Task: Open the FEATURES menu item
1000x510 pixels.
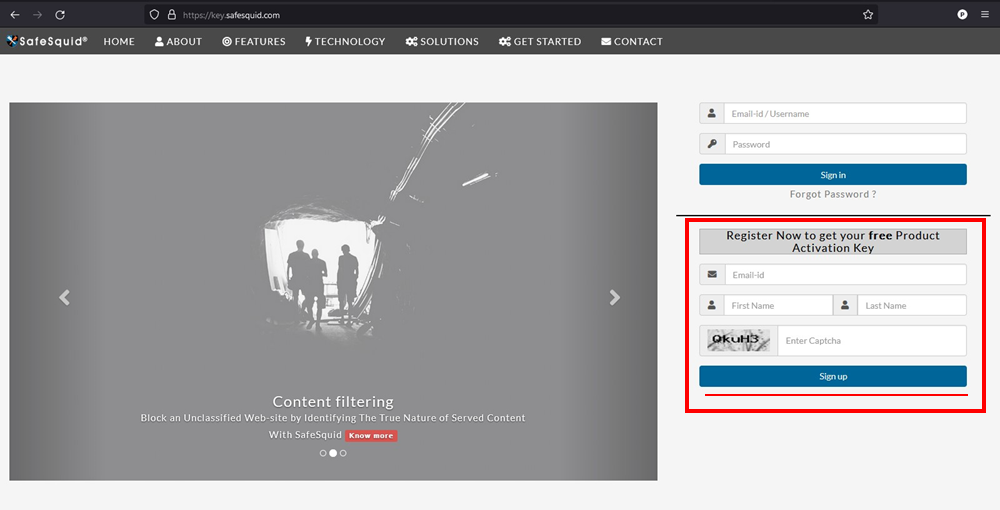Action: pos(254,41)
